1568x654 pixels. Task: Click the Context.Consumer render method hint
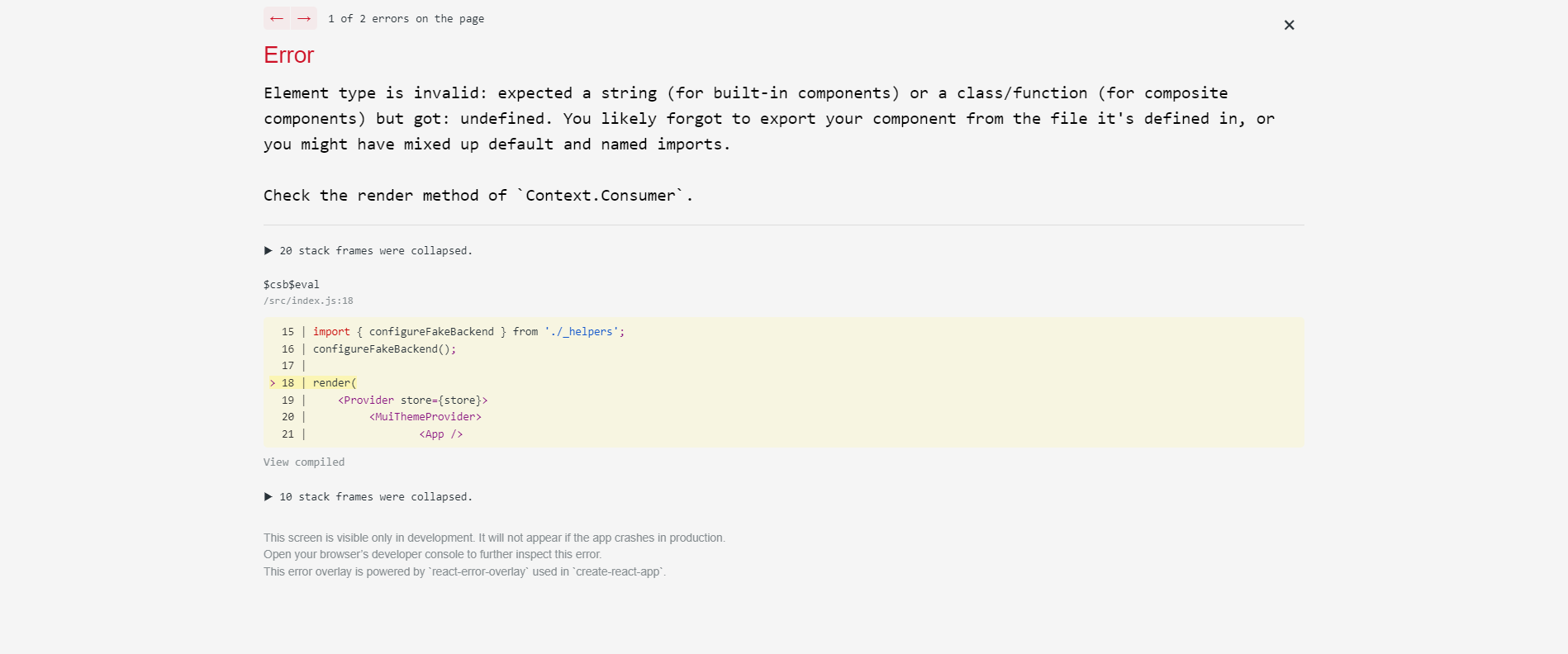pos(478,196)
